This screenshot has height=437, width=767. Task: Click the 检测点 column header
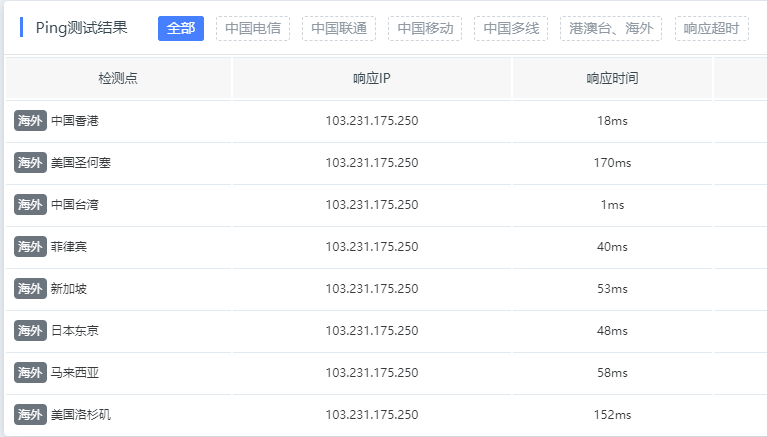pyautogui.click(x=118, y=78)
